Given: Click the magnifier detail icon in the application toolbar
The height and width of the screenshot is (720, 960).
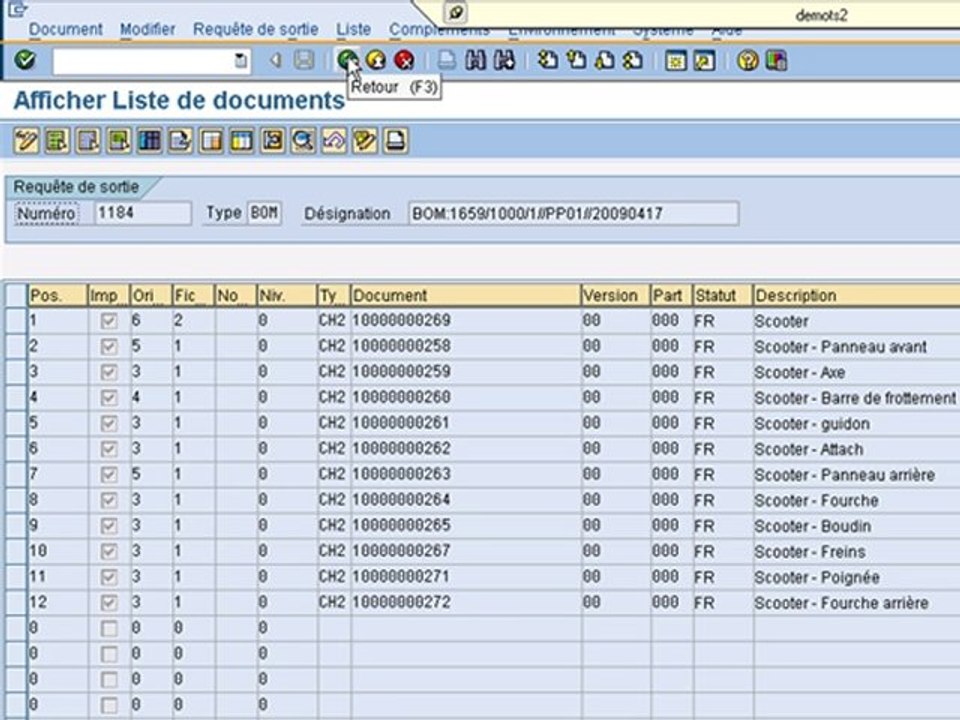Looking at the screenshot, I should coord(303,141).
